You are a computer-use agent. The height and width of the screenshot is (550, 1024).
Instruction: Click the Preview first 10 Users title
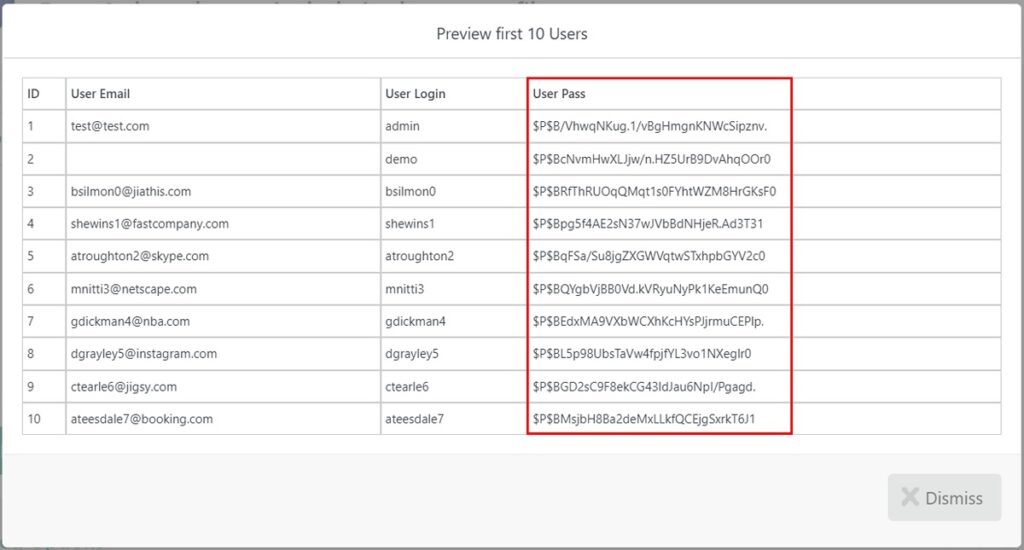pyautogui.click(x=512, y=34)
